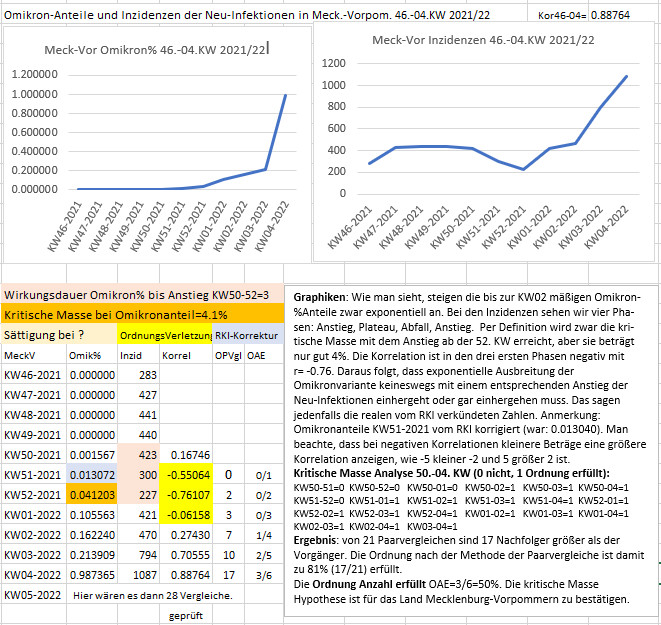The height and width of the screenshot is (625, 661).
Task: Select Korrel value 0.88764 in KW04-2022 row
Action: point(186,575)
